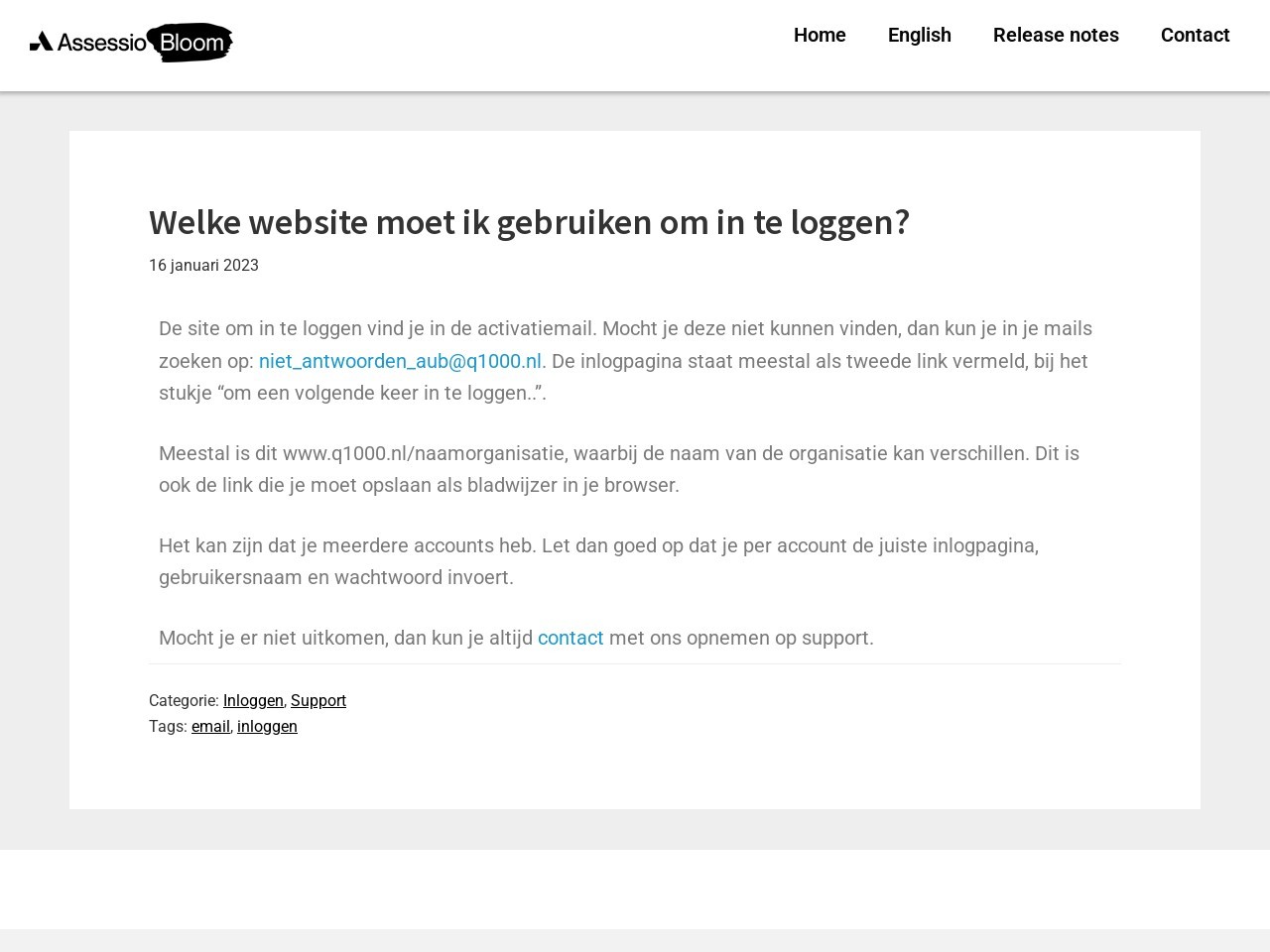
Task: Open the Release notes page
Action: coord(1056,35)
